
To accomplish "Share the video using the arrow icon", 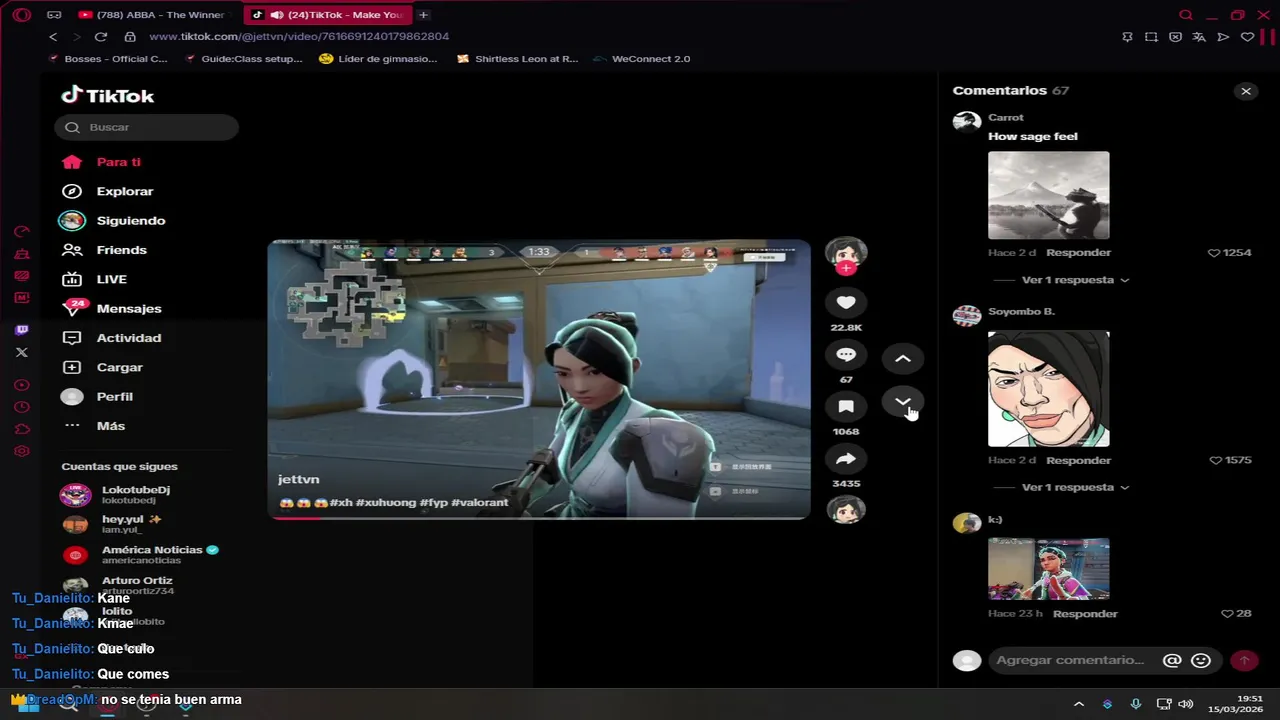I will click(846, 458).
